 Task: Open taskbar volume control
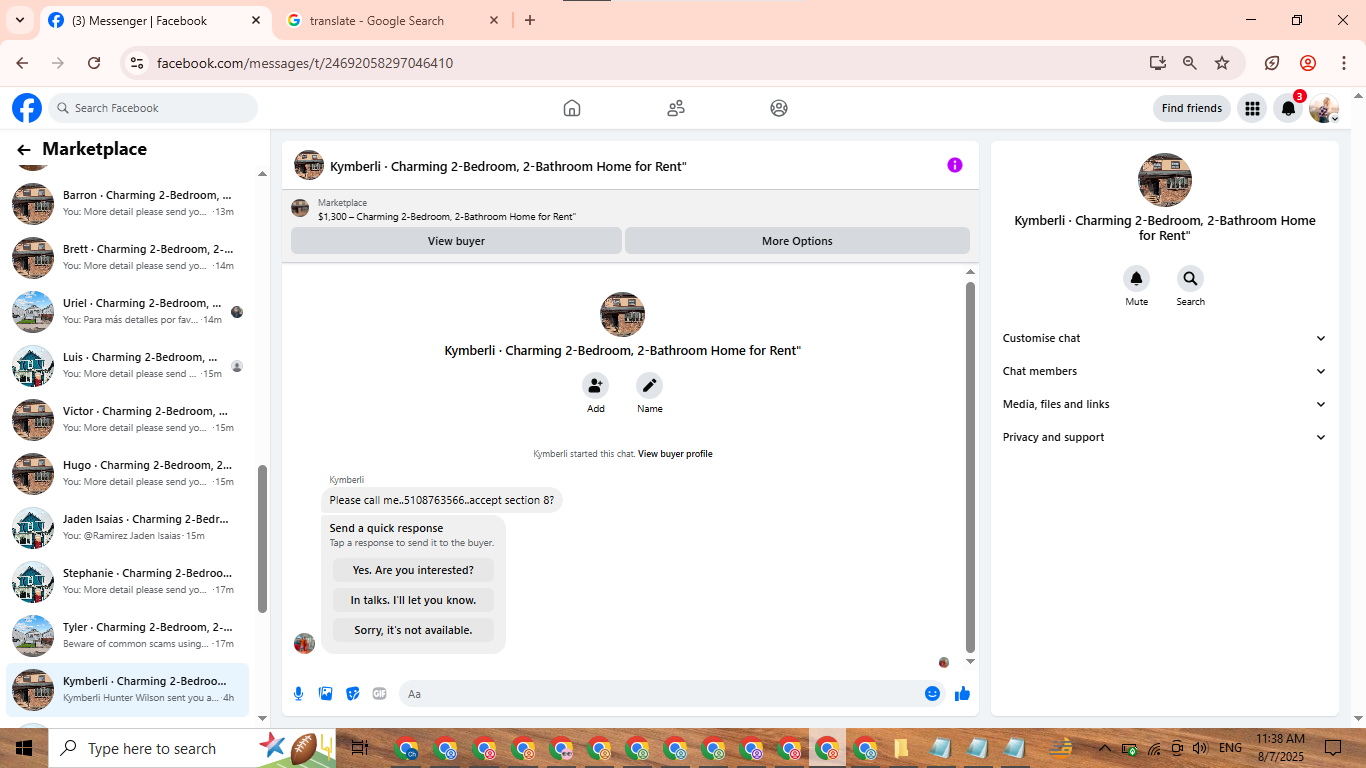pyautogui.click(x=1200, y=748)
